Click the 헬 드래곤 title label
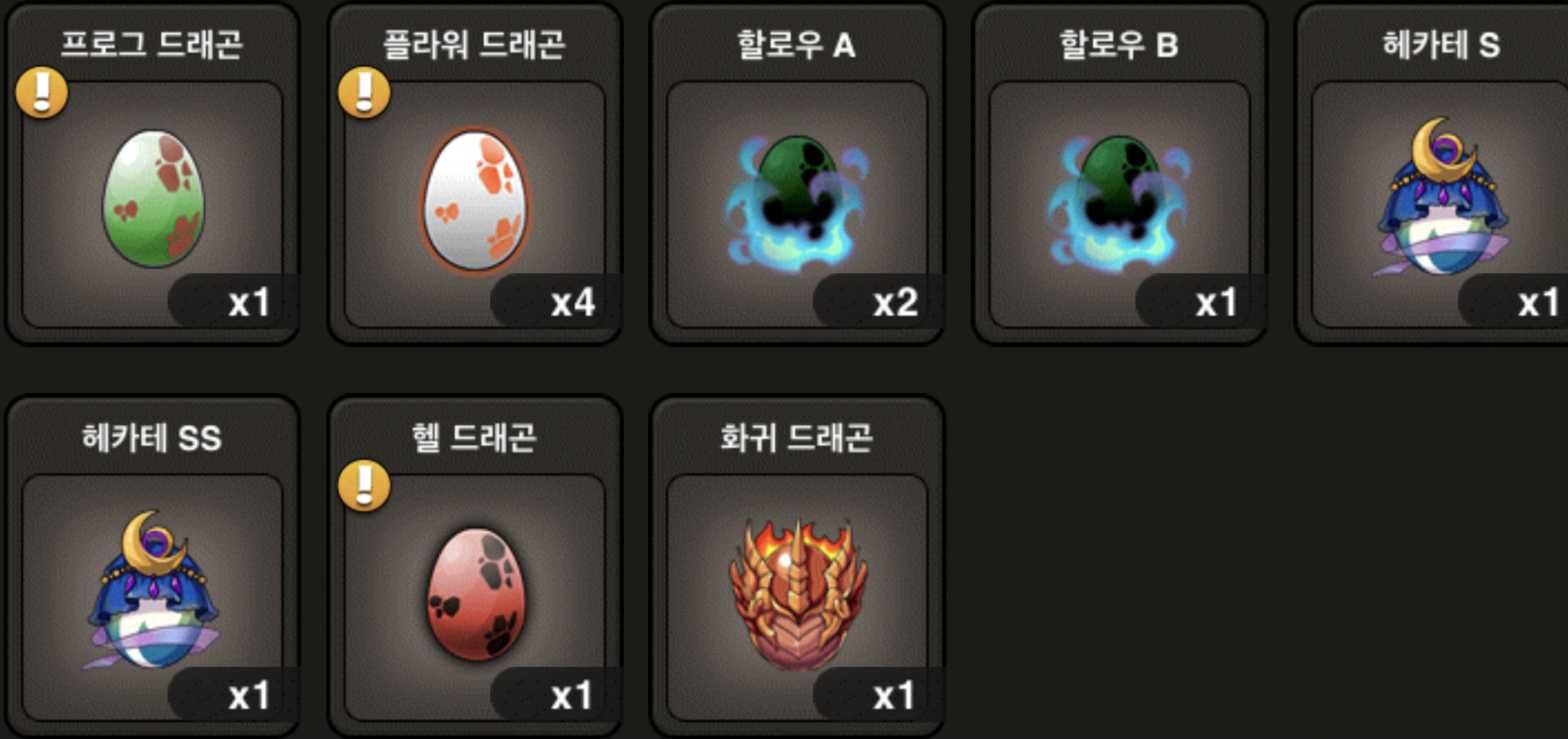The image size is (1568, 739). tap(474, 438)
